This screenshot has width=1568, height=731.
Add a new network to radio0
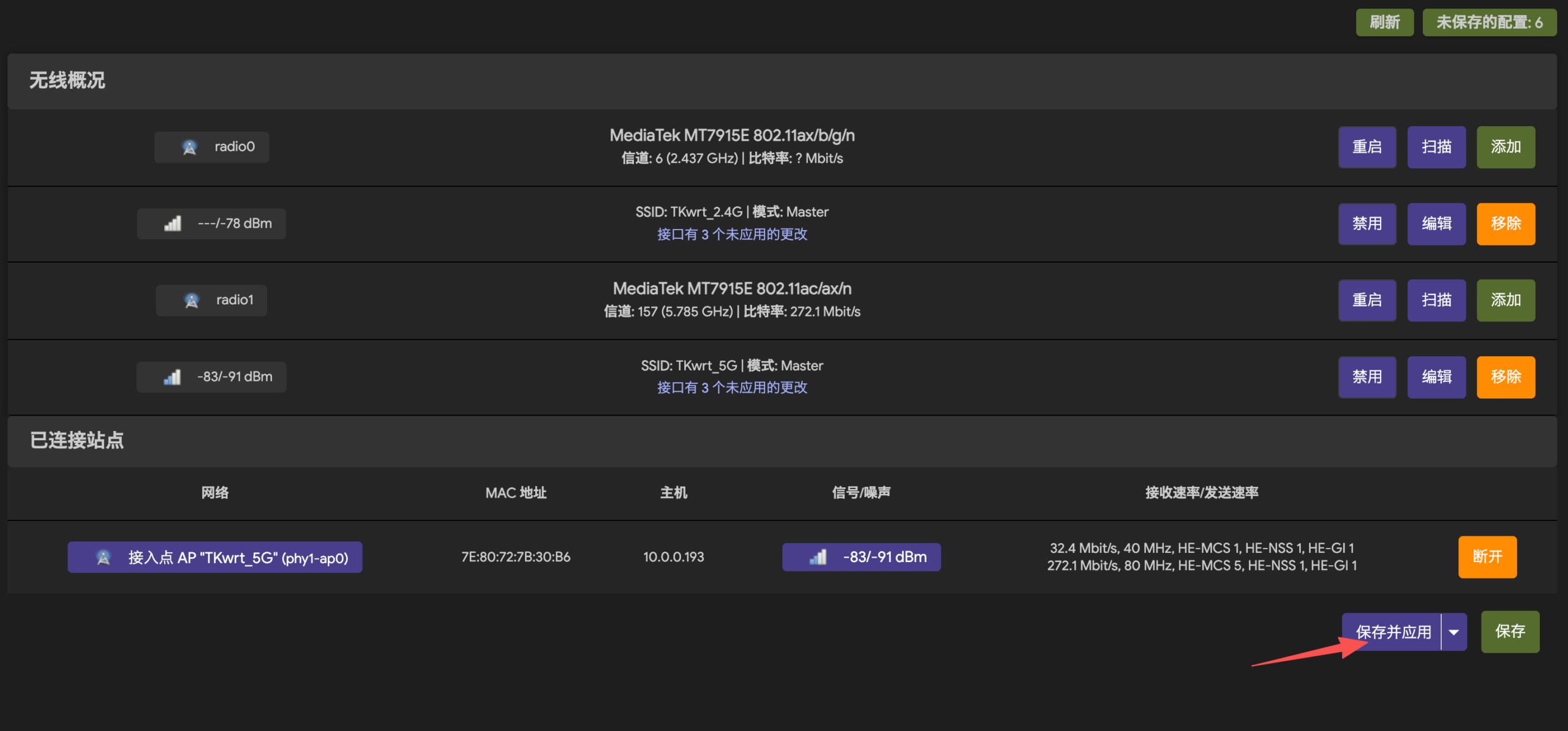tap(1505, 147)
